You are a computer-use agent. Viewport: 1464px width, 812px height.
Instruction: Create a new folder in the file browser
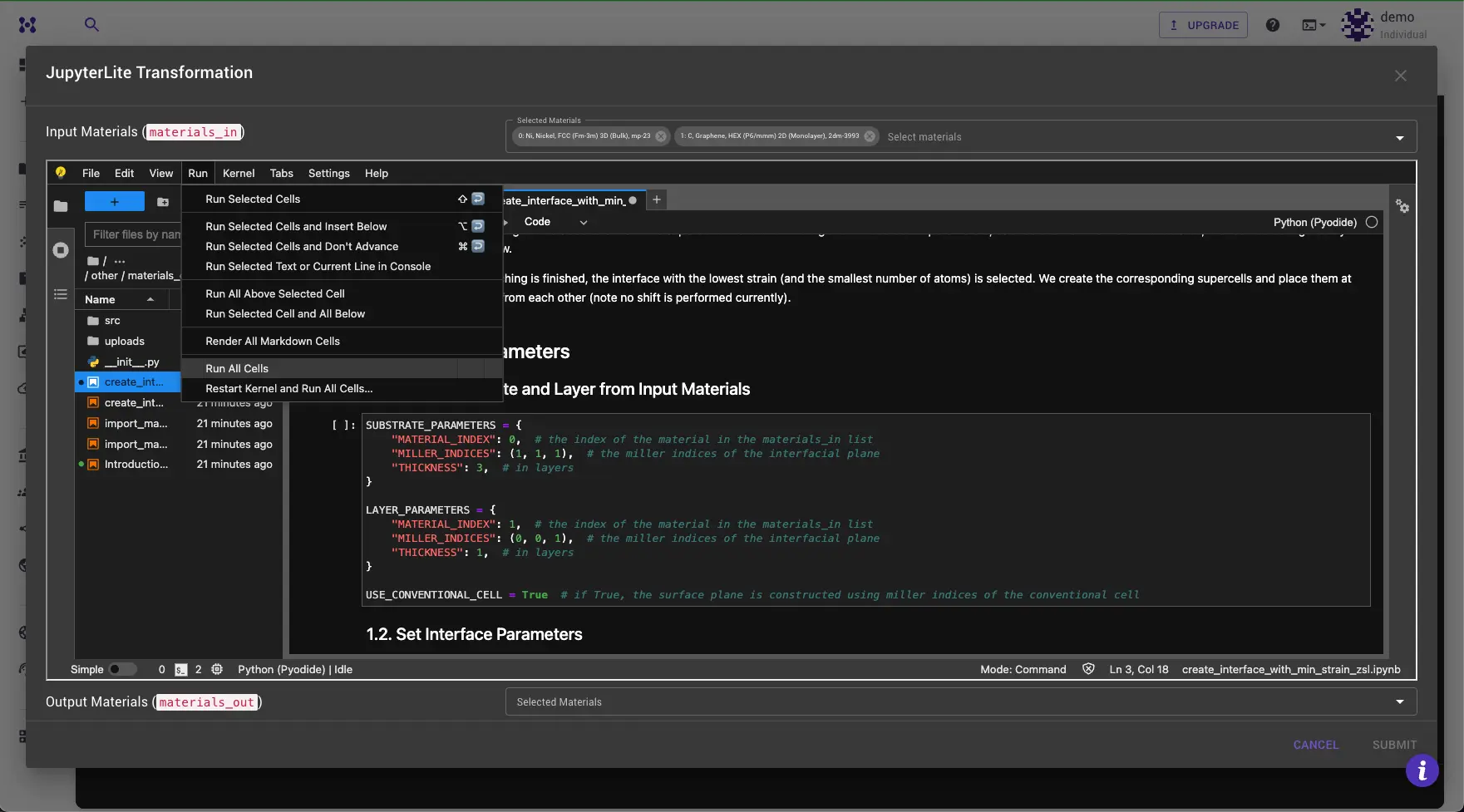[163, 202]
